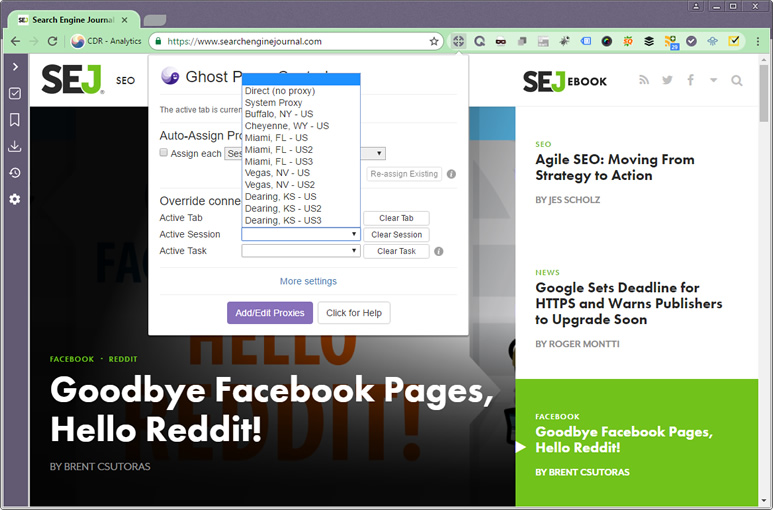Switch to the Search Engine Journal tab
This screenshot has width=773, height=510.
(x=74, y=20)
